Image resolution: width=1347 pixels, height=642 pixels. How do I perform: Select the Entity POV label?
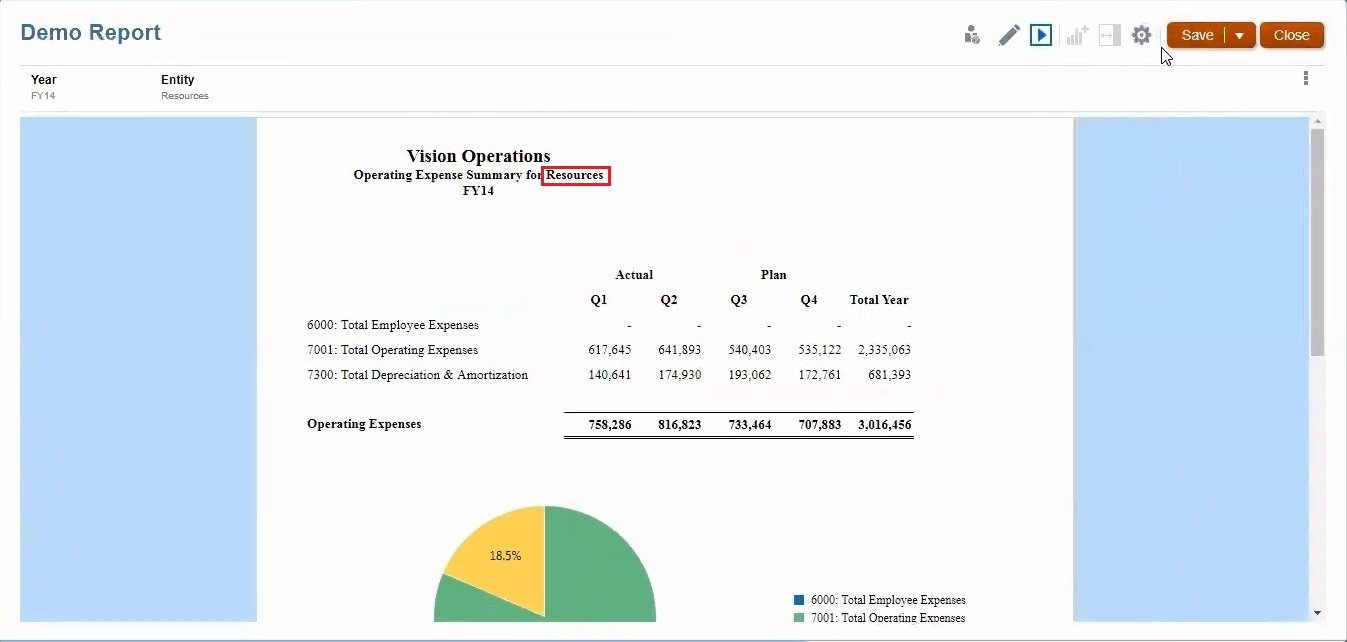click(x=177, y=80)
